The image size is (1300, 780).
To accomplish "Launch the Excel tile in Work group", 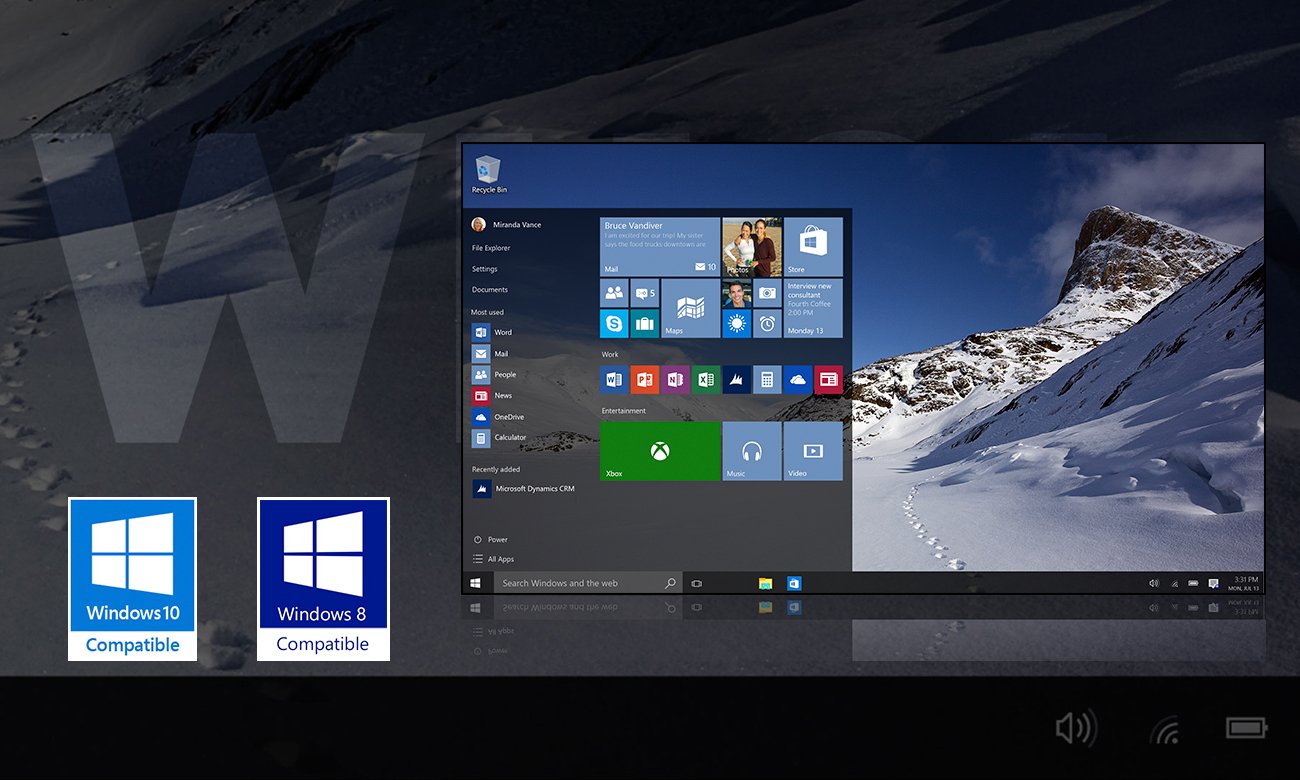I will pyautogui.click(x=706, y=379).
